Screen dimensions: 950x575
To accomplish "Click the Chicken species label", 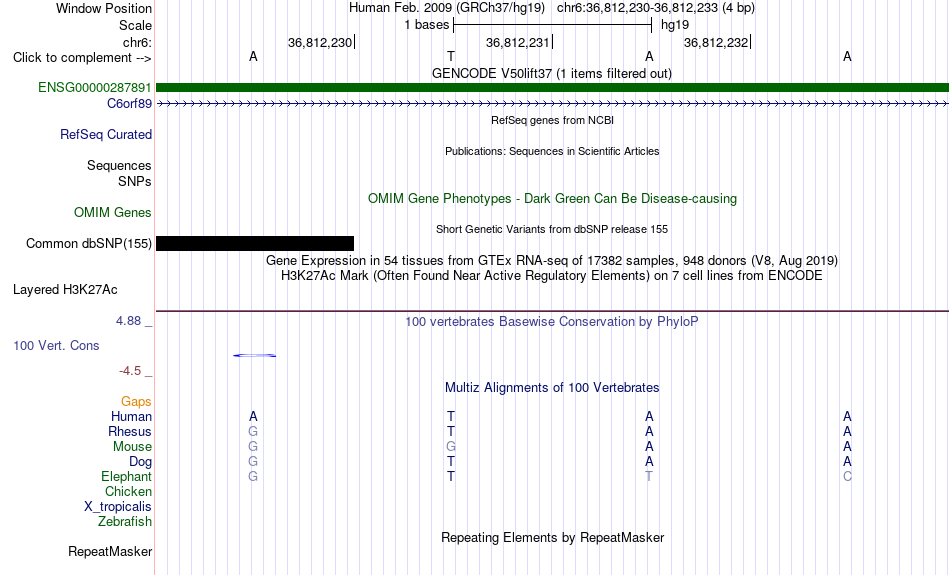I will (128, 491).
